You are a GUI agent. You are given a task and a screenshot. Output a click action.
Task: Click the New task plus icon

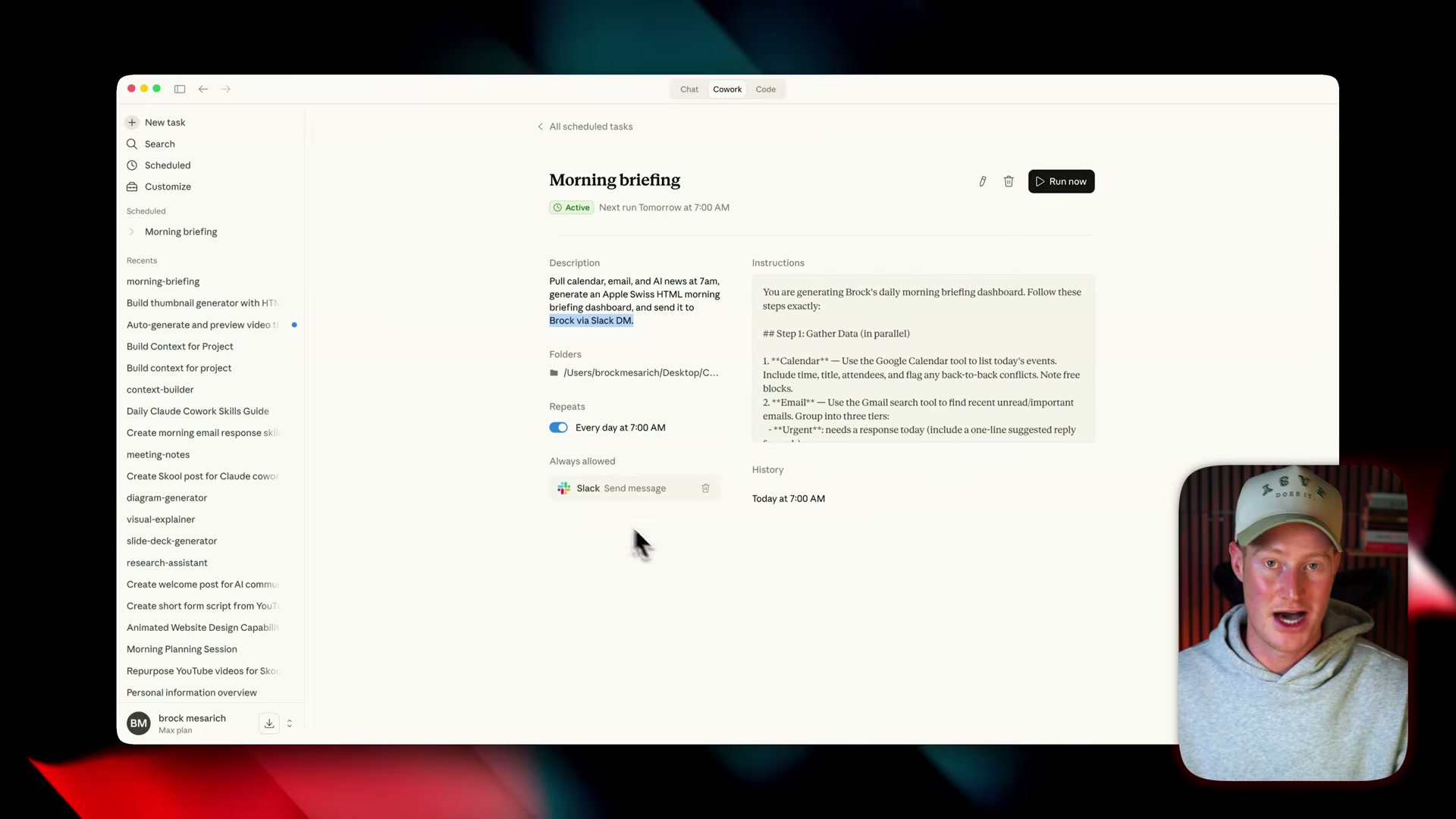click(132, 122)
